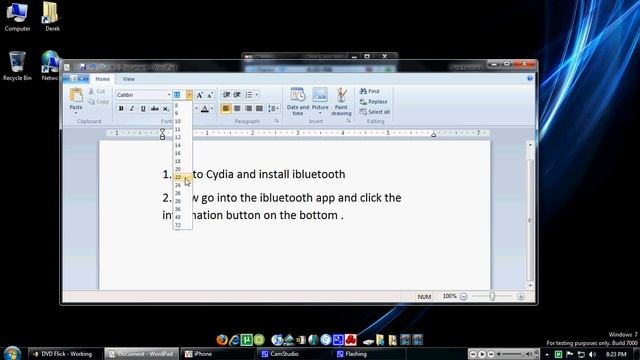Apply the text color A button
Screen dimensions: 640x360
(x=205, y=109)
